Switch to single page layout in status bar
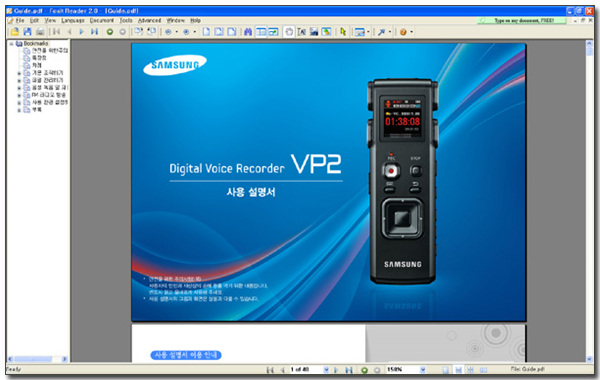The image size is (600, 380). 446,370
